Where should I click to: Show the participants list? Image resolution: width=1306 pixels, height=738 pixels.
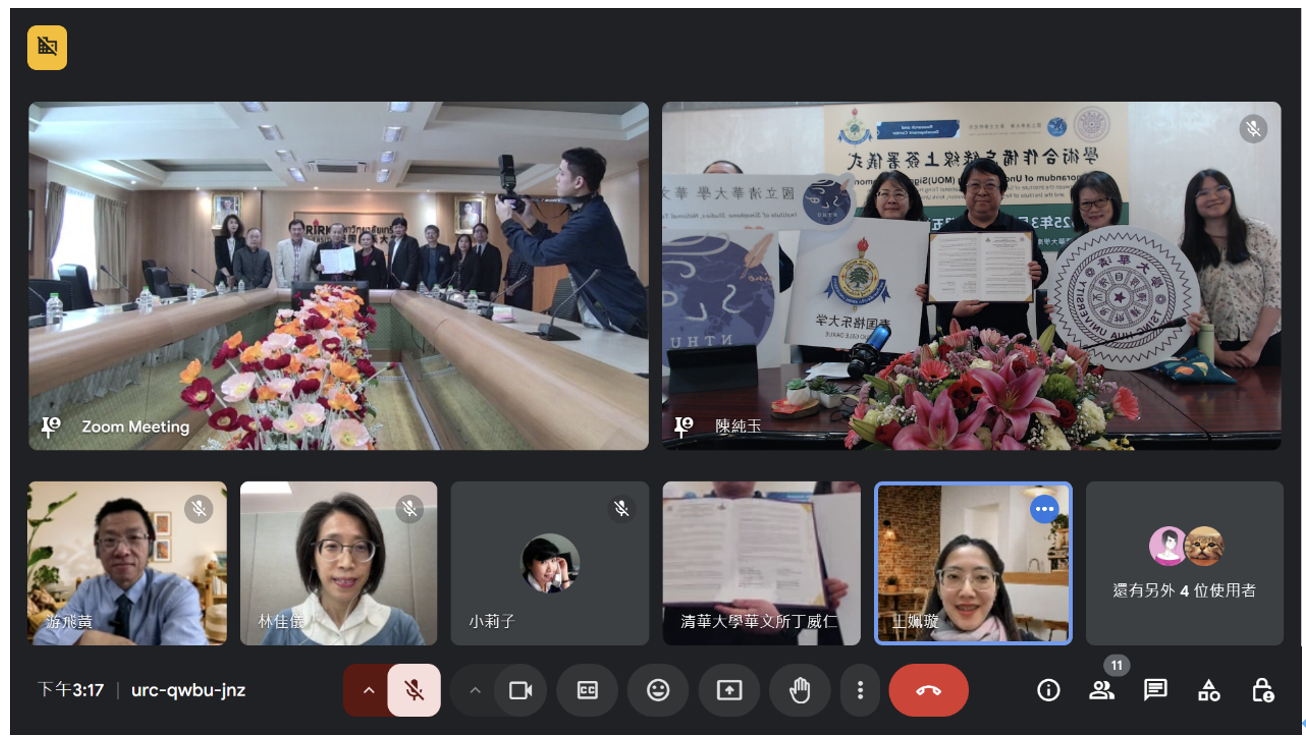1102,690
